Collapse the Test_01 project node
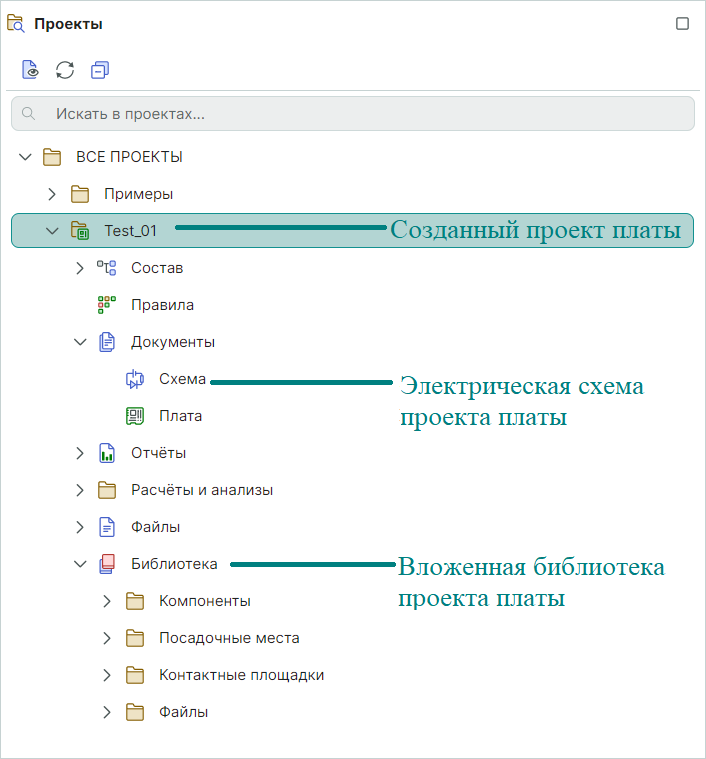The width and height of the screenshot is (706, 759). pyautogui.click(x=53, y=231)
